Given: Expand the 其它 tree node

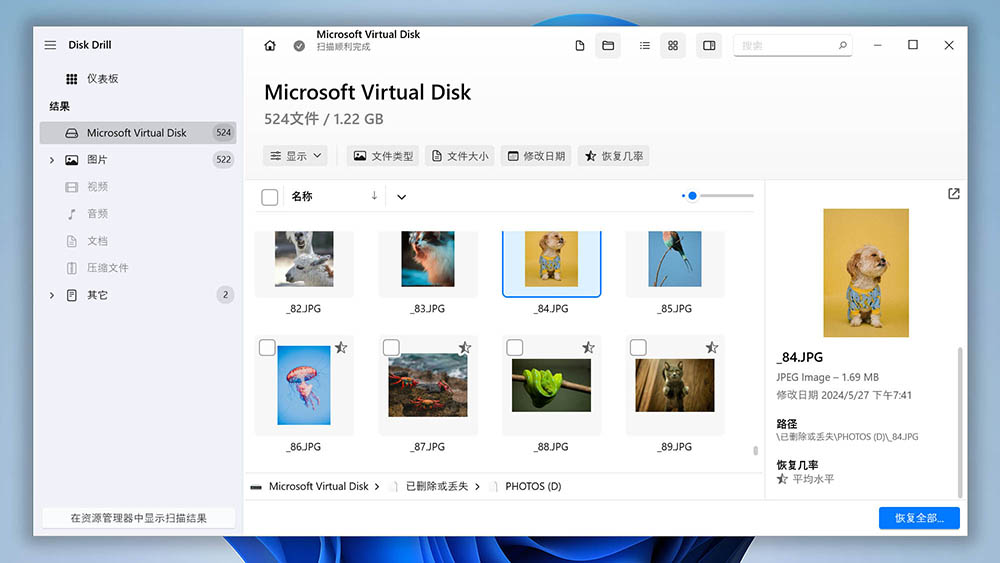Looking at the screenshot, I should 52,295.
